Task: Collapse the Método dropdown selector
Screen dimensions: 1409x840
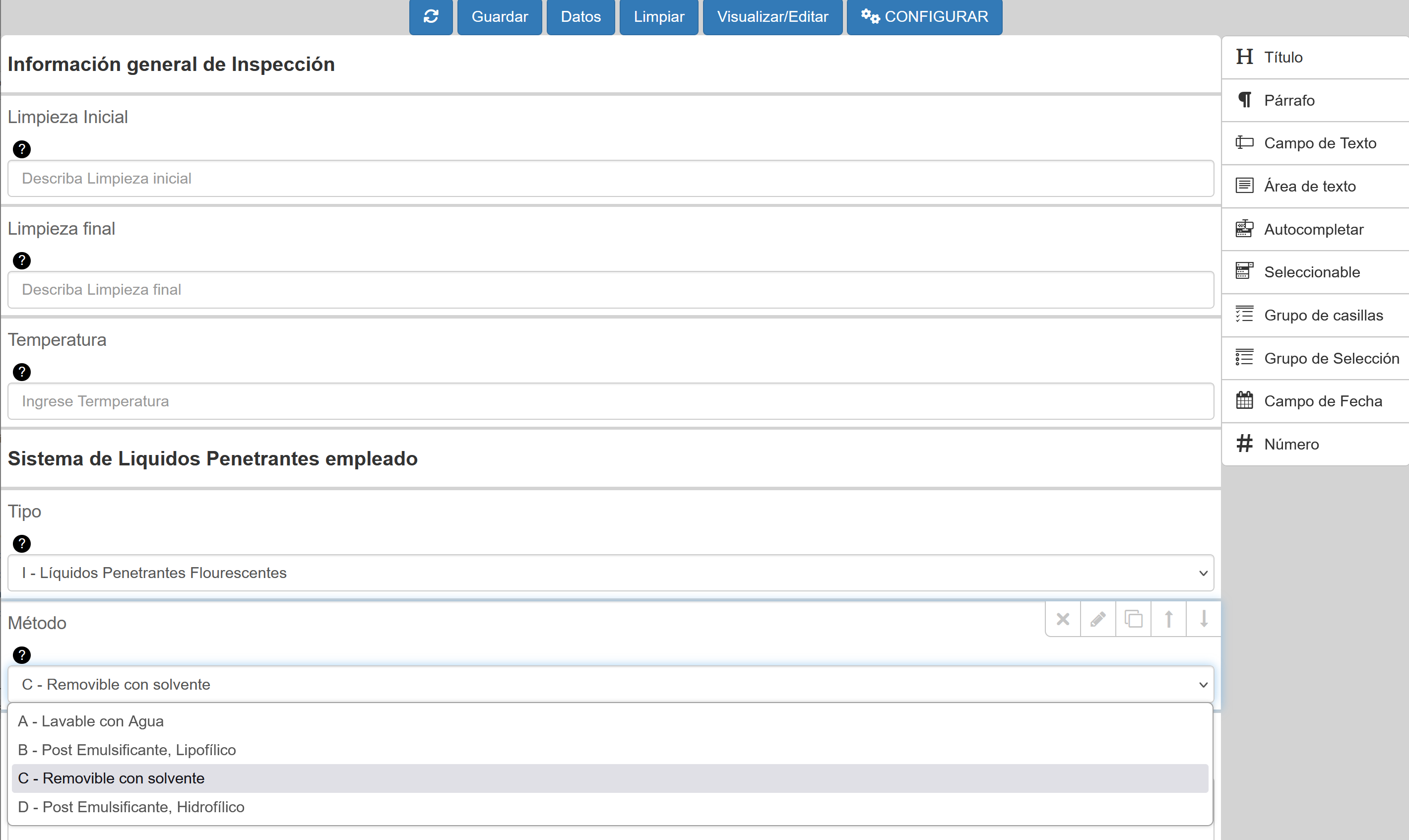Action: [x=610, y=685]
